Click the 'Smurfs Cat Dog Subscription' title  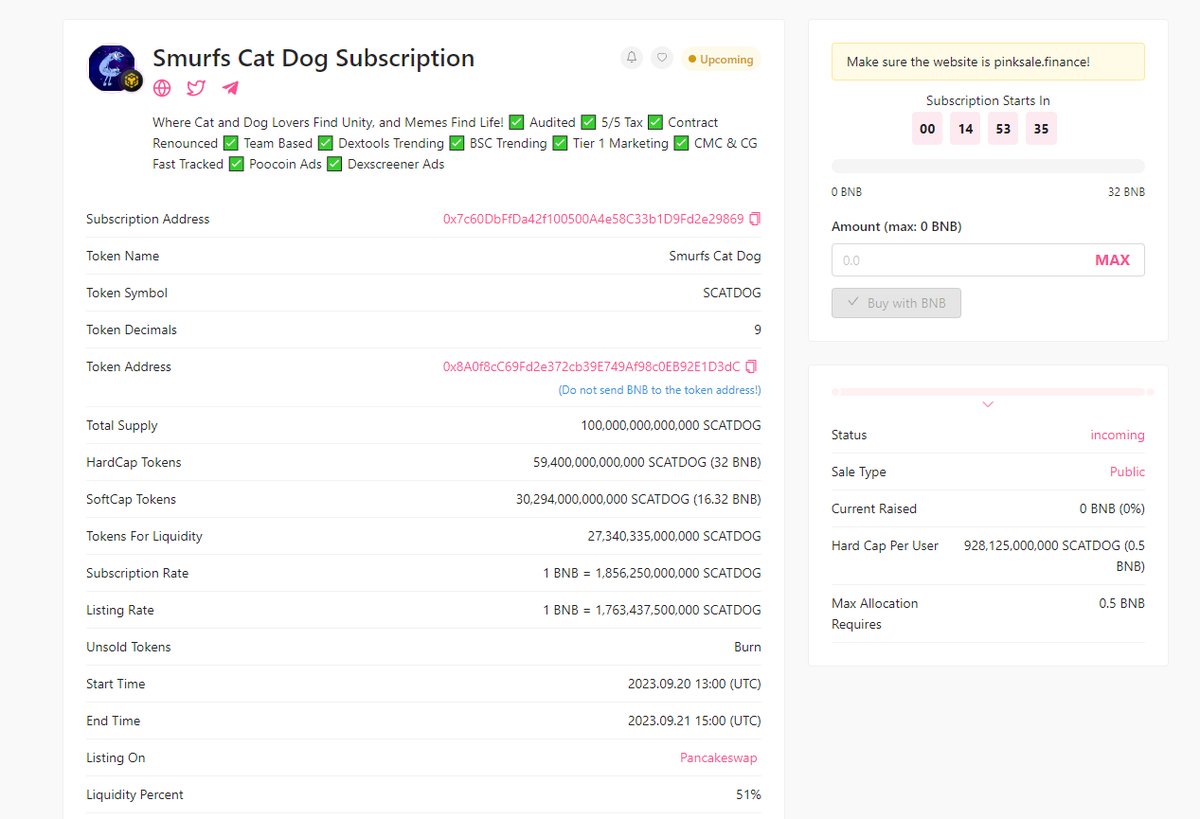(x=314, y=58)
